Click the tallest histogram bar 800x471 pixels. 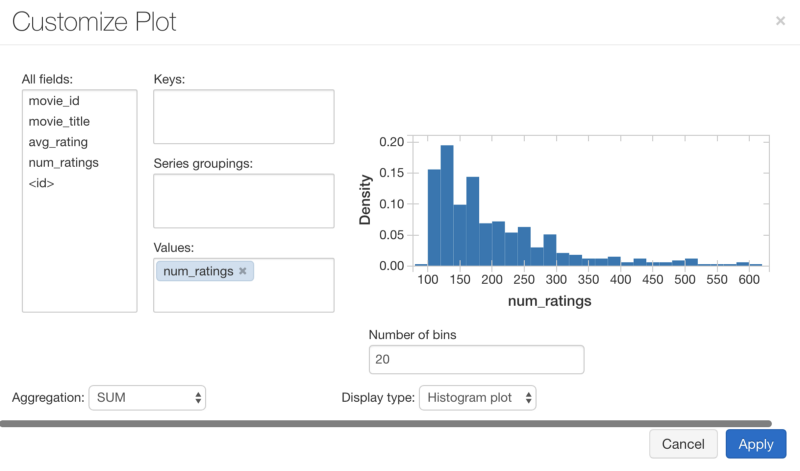[447, 205]
